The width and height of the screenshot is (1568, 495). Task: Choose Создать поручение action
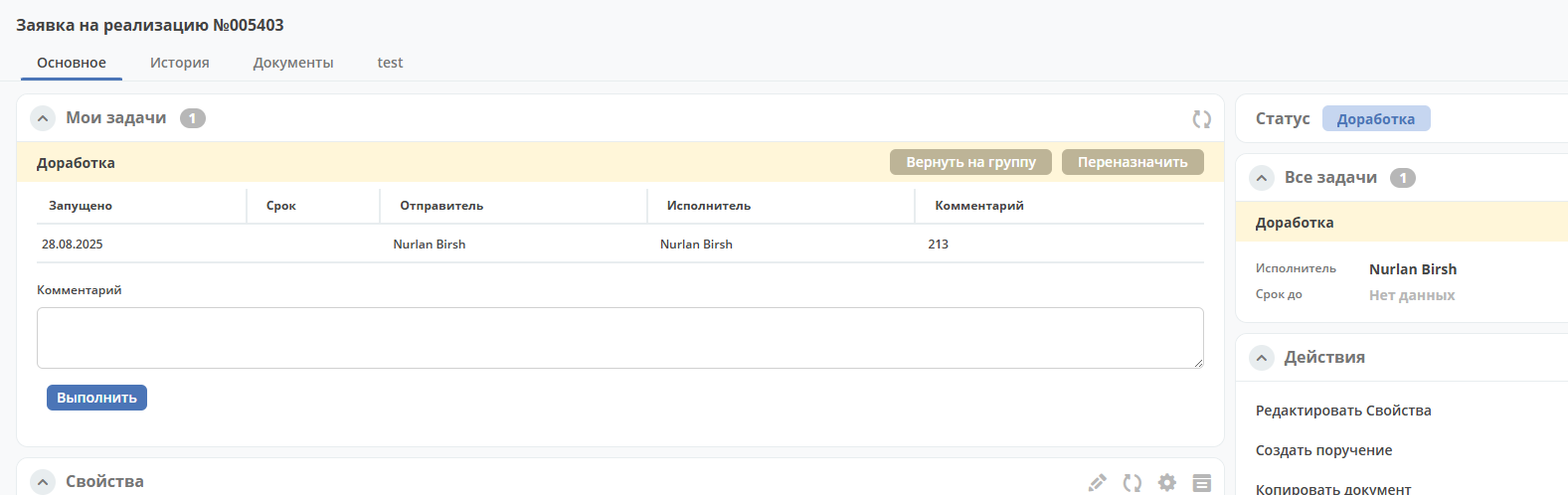[x=1323, y=450]
